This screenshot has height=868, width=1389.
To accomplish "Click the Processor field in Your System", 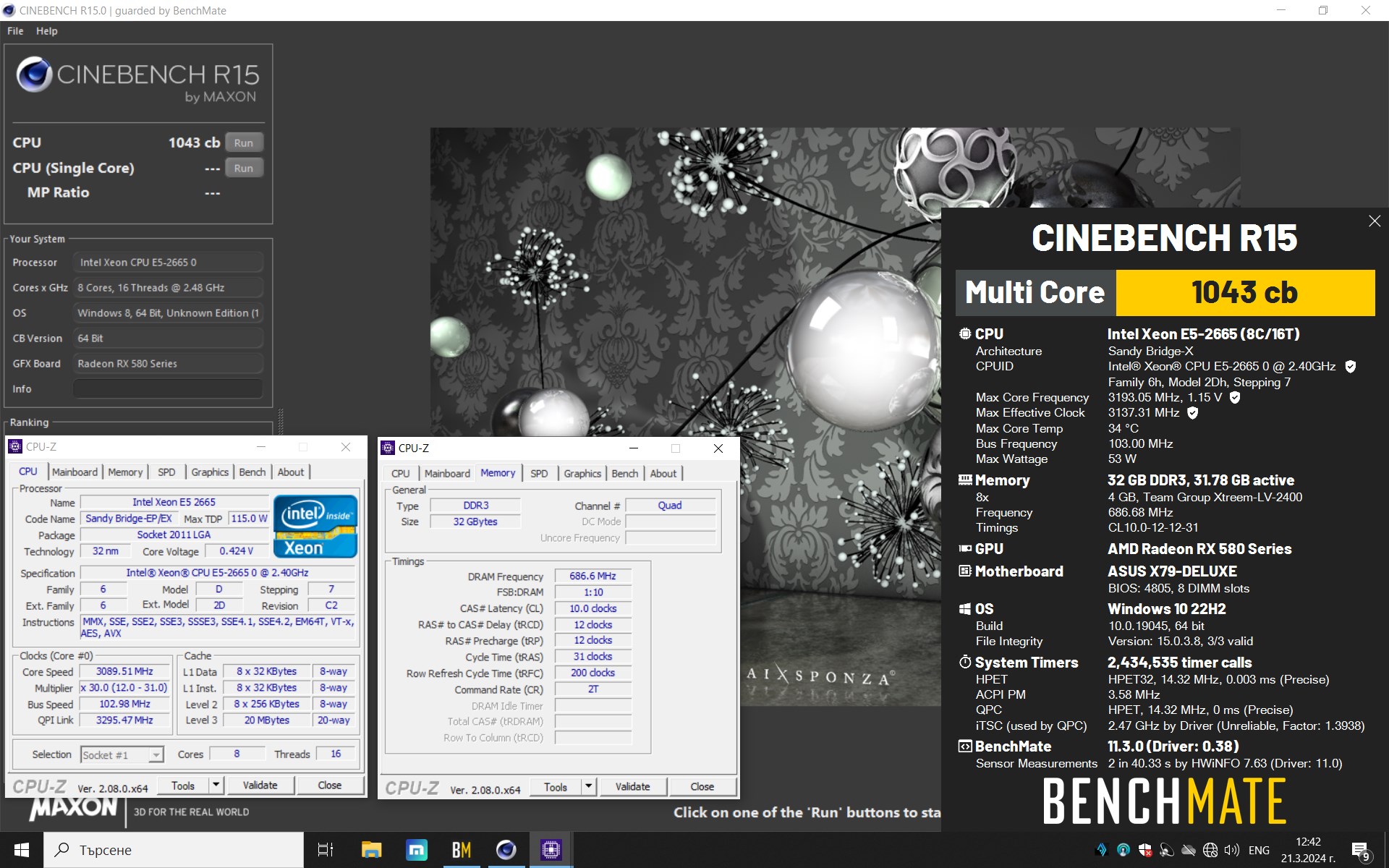I will click(168, 262).
